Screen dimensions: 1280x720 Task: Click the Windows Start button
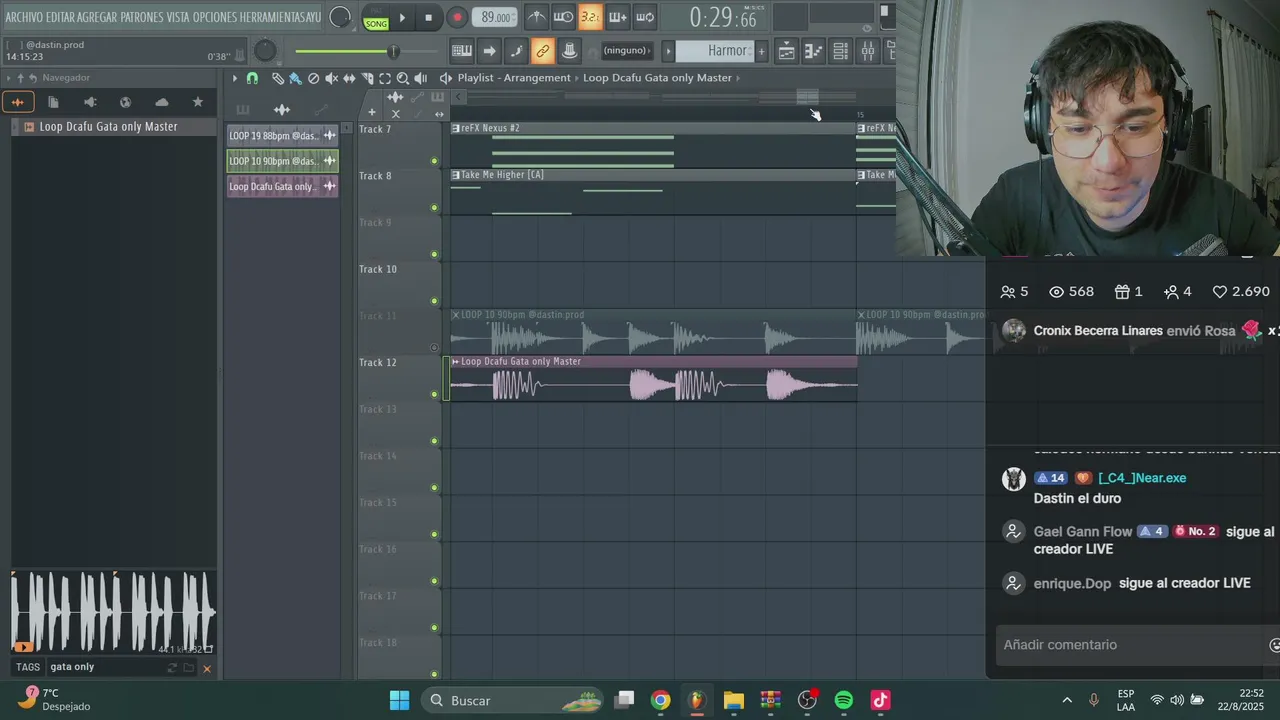coord(399,700)
